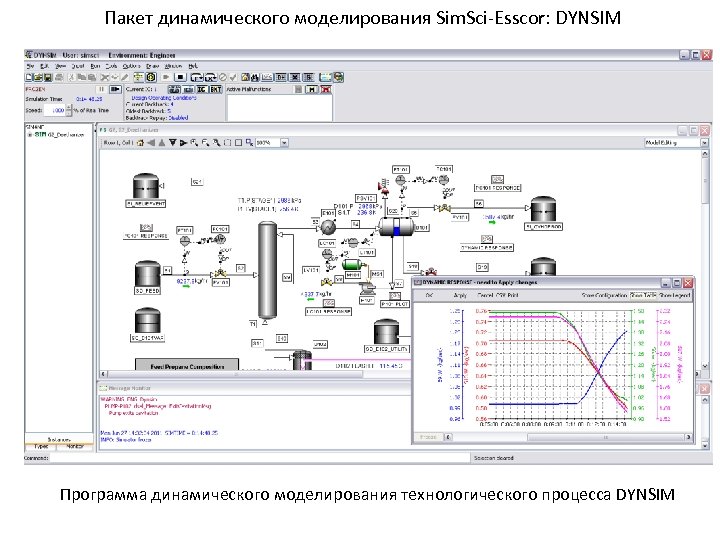Image resolution: width=720 pixels, height=540 pixels.
Task: Click the Cut scissors icon
Action: pos(71,77)
